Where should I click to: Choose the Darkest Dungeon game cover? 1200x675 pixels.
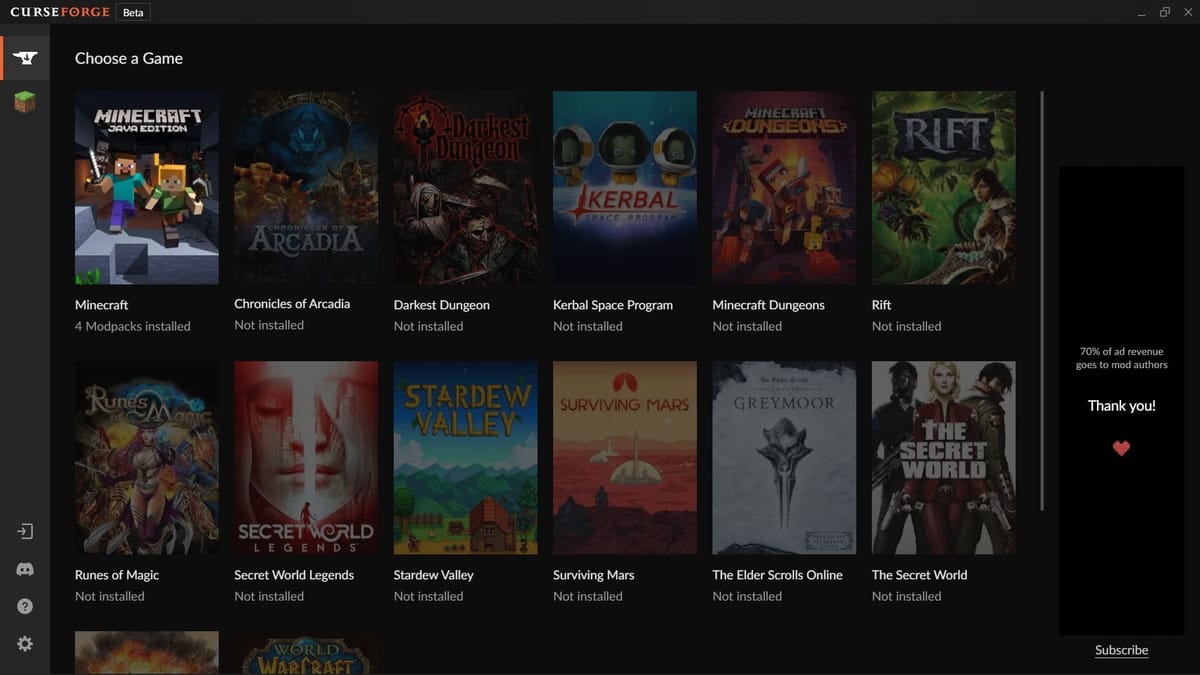[465, 188]
